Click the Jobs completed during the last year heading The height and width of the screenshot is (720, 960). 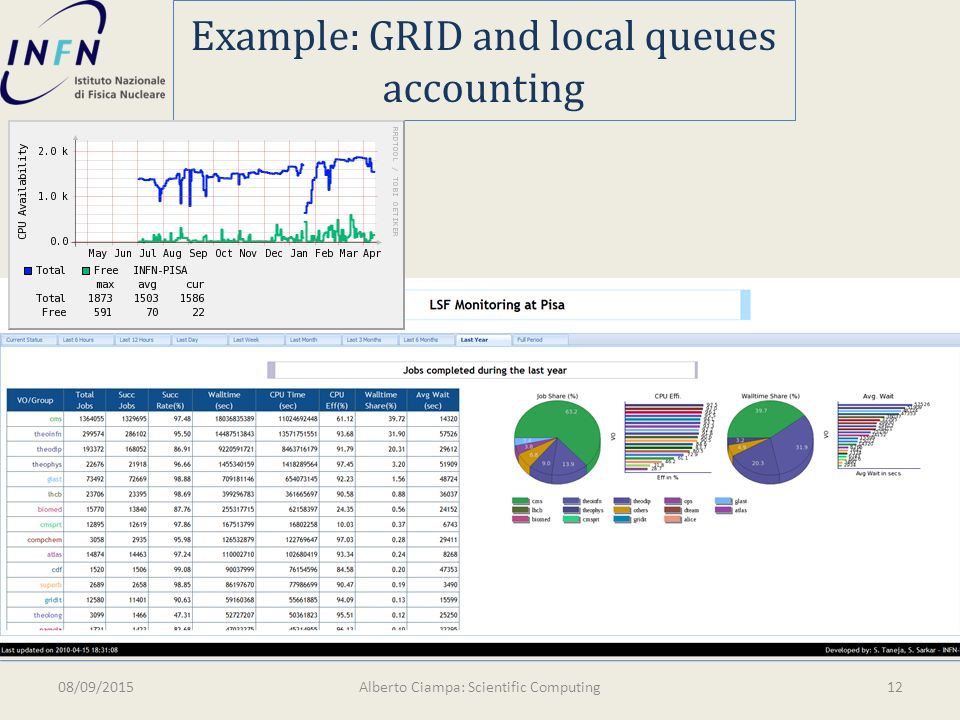pos(484,370)
